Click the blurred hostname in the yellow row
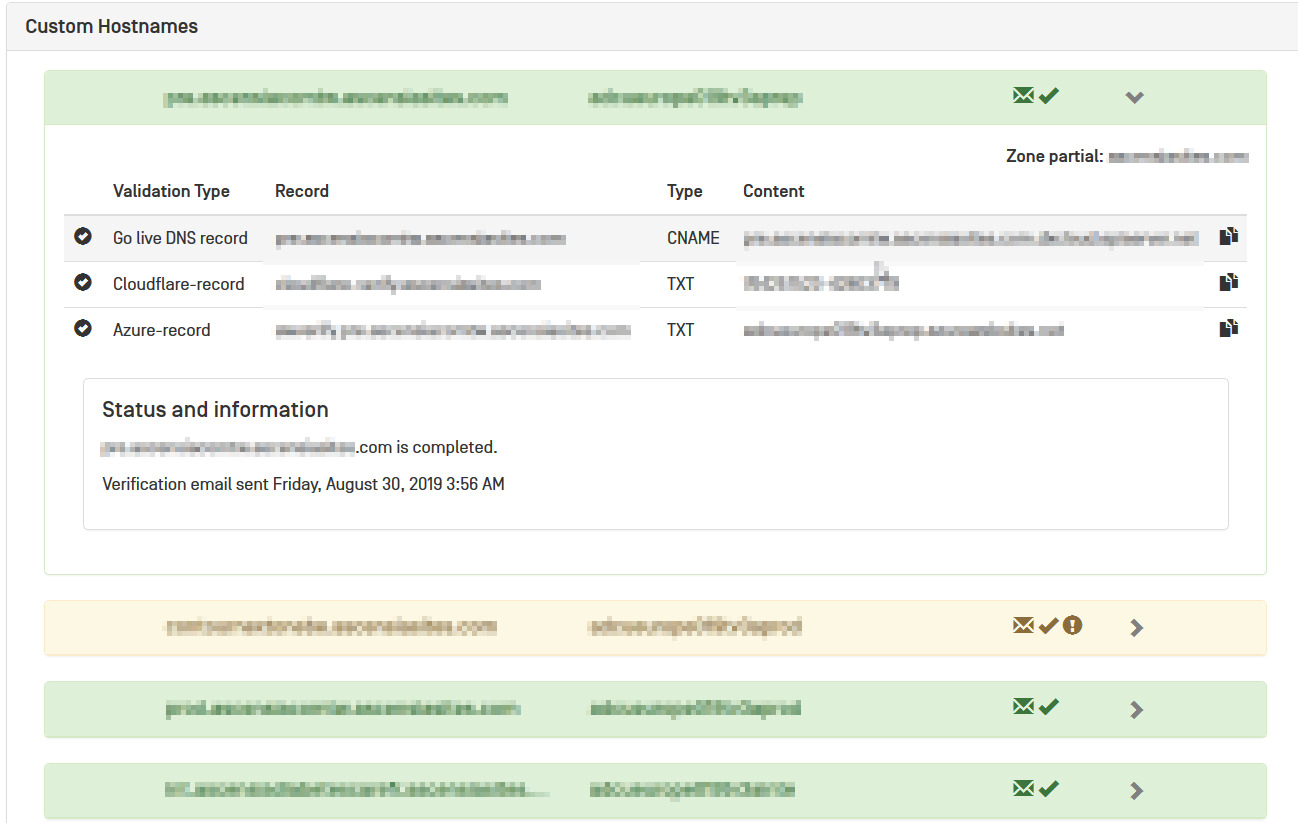This screenshot has width=1298, height=823. tap(330, 627)
